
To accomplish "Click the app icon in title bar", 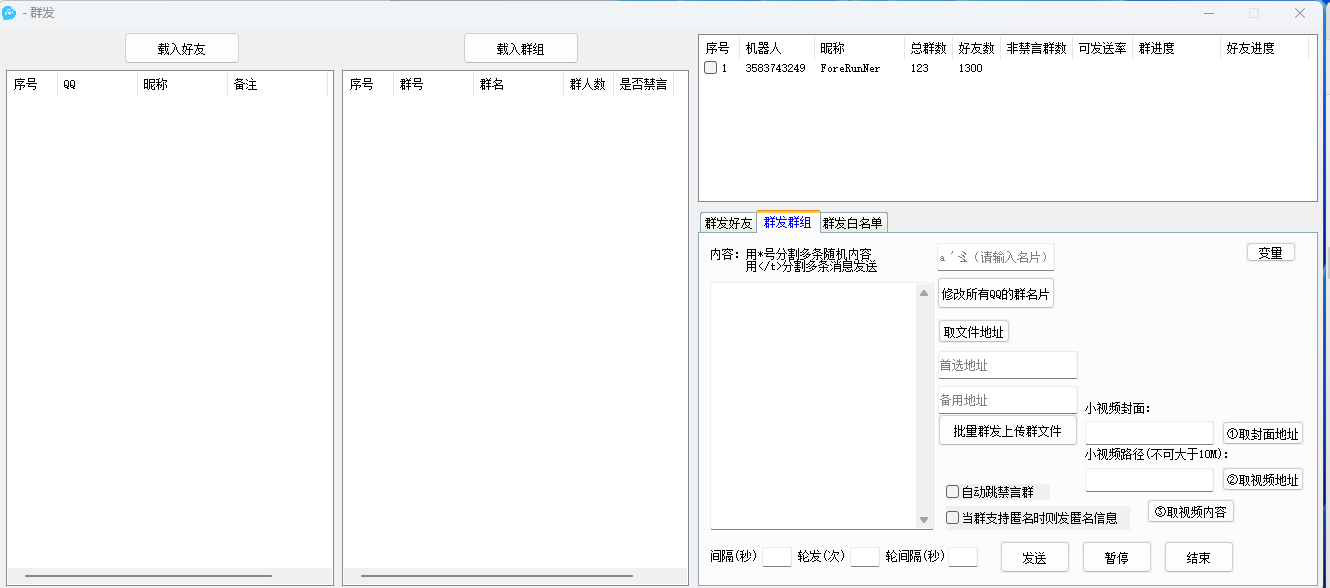I will 10,13.
